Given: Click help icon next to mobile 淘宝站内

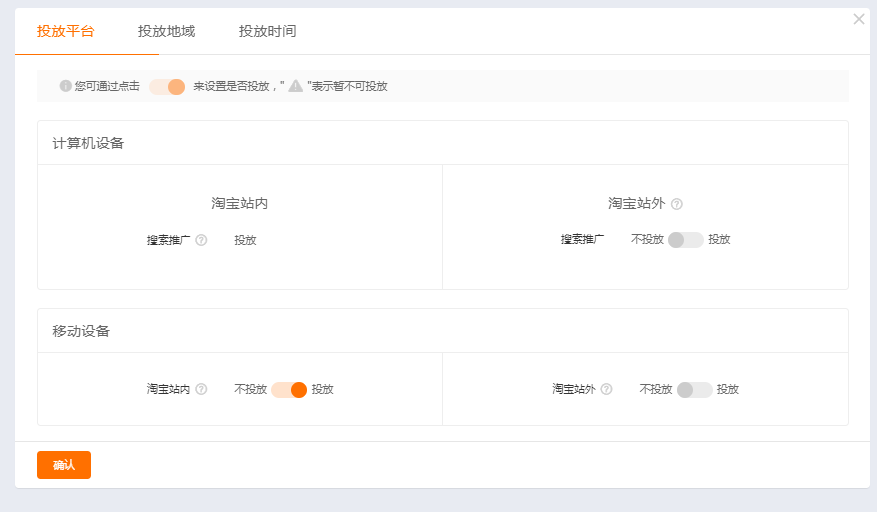Looking at the screenshot, I should (201, 389).
